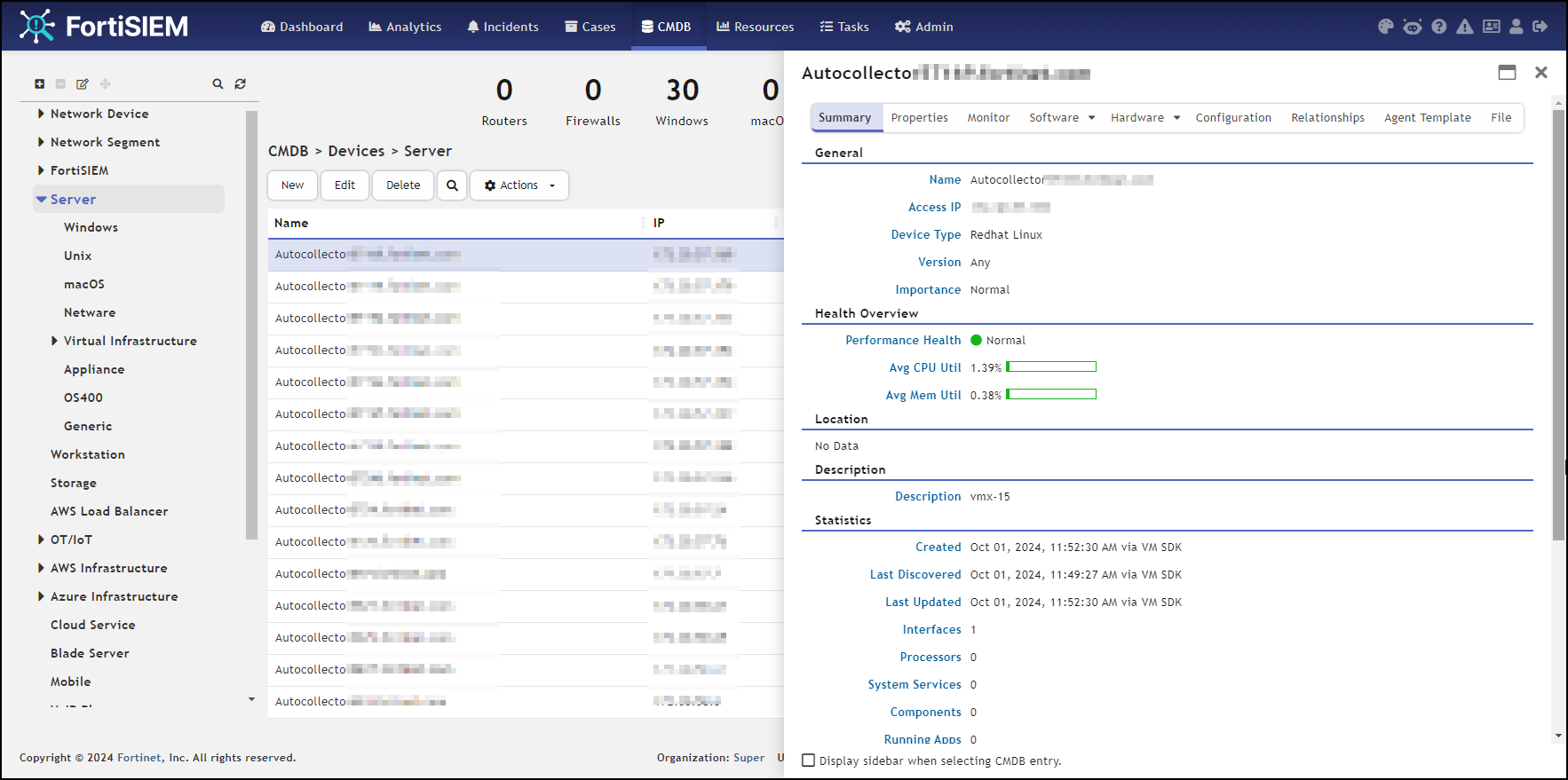Open the Actions dropdown menu
The image size is (1568, 780).
(519, 185)
